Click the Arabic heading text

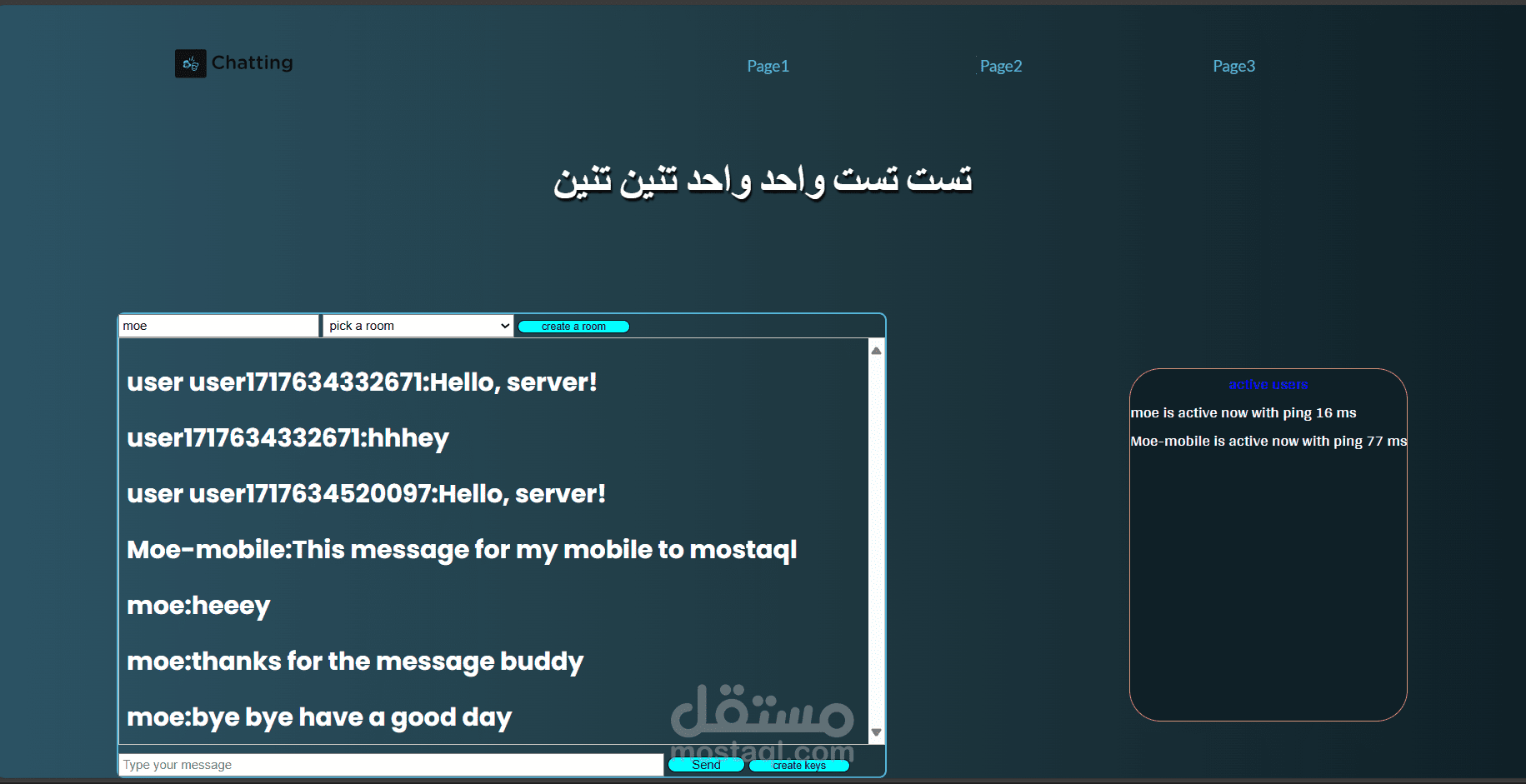click(763, 180)
